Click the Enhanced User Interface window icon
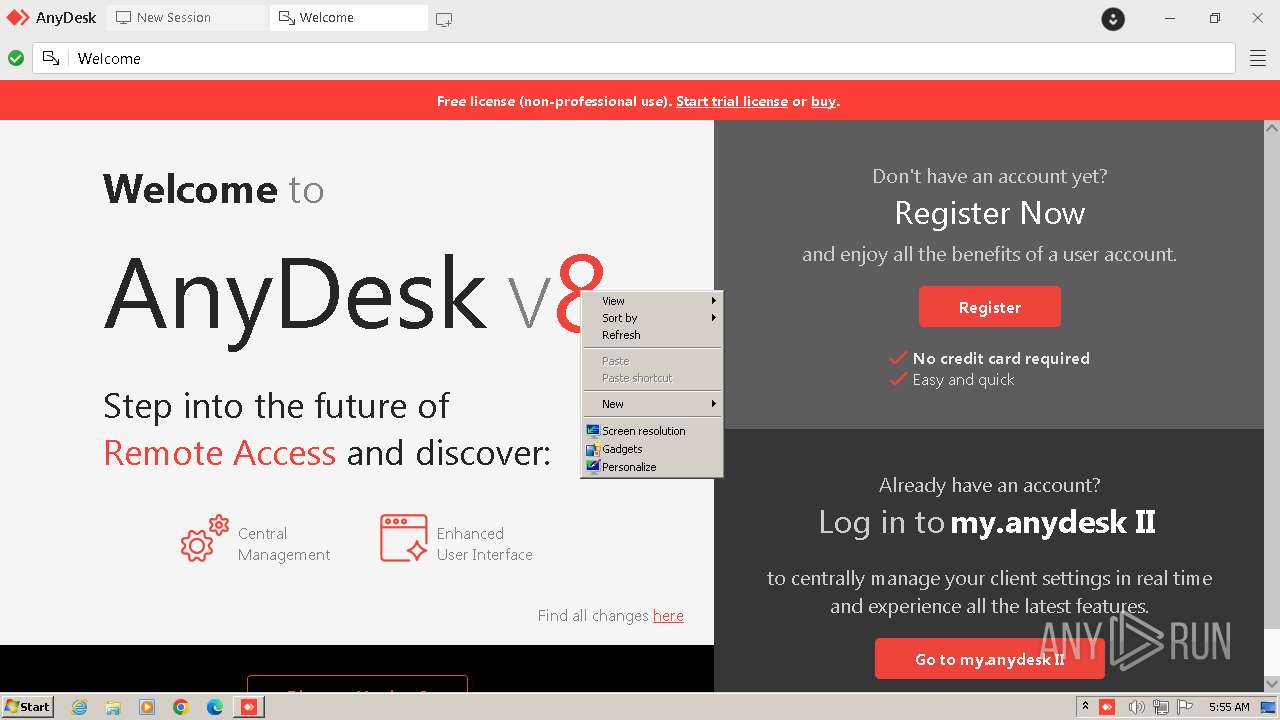1280x720 pixels. (404, 538)
